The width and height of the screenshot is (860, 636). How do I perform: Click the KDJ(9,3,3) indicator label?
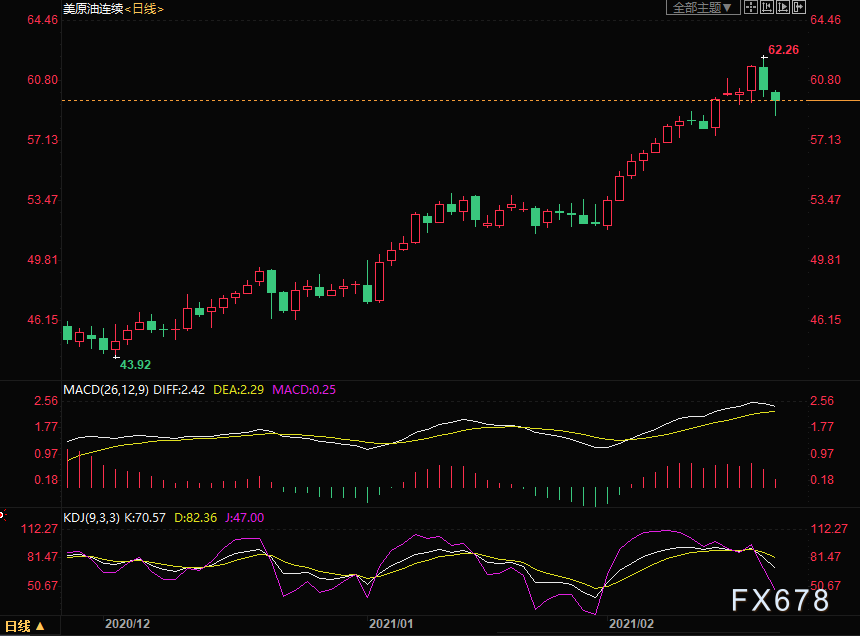point(91,518)
